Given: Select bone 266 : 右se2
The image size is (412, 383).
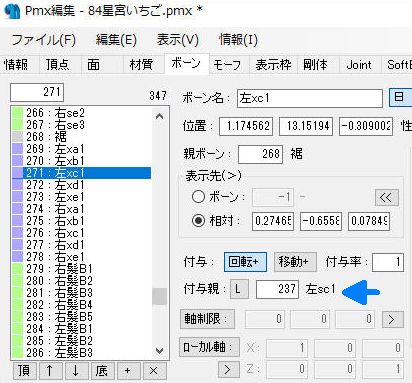Looking at the screenshot, I should 82,113.
